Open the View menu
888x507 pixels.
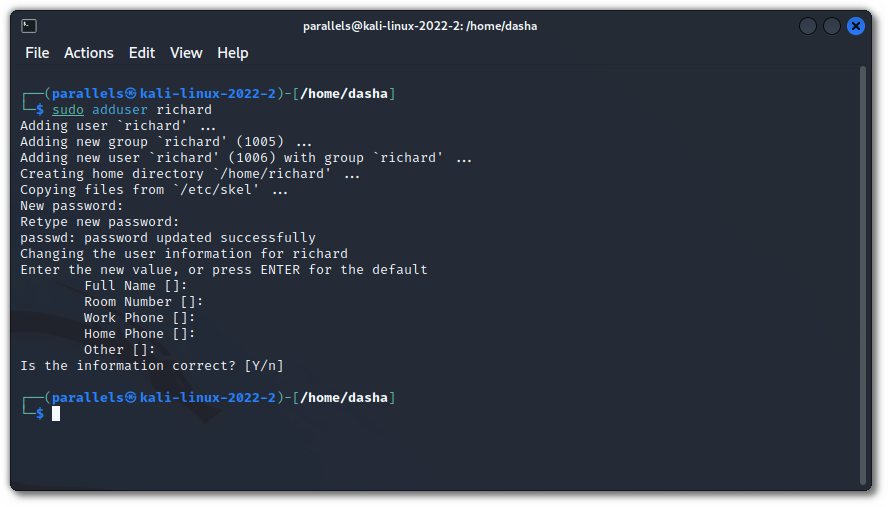[x=186, y=53]
